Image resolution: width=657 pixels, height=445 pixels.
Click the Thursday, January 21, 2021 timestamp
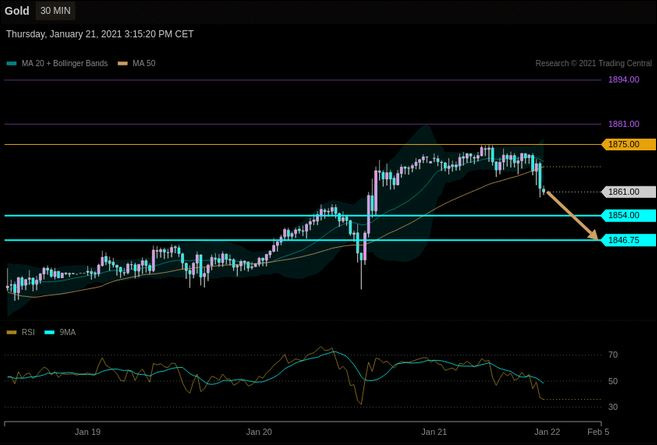point(100,34)
